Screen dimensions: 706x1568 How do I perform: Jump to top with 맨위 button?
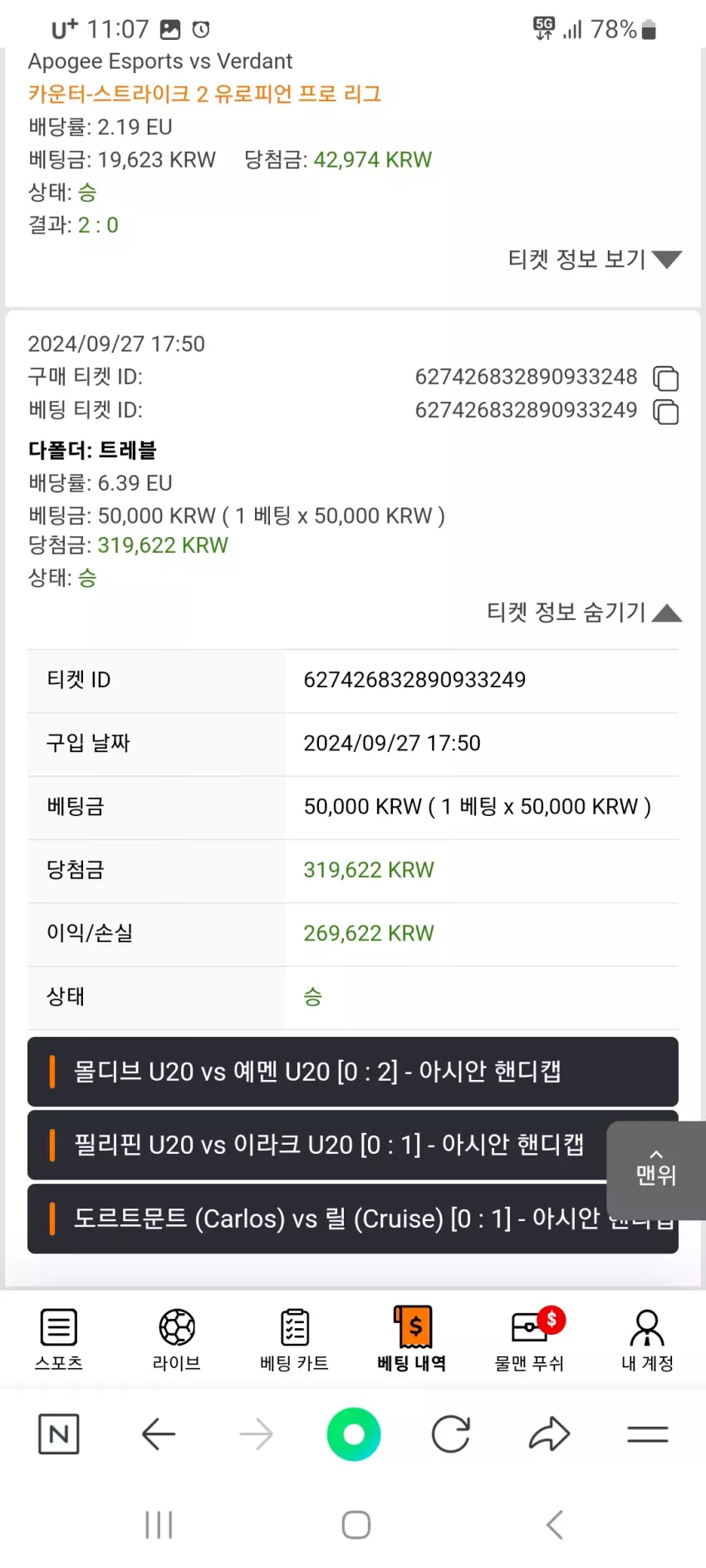click(656, 1170)
